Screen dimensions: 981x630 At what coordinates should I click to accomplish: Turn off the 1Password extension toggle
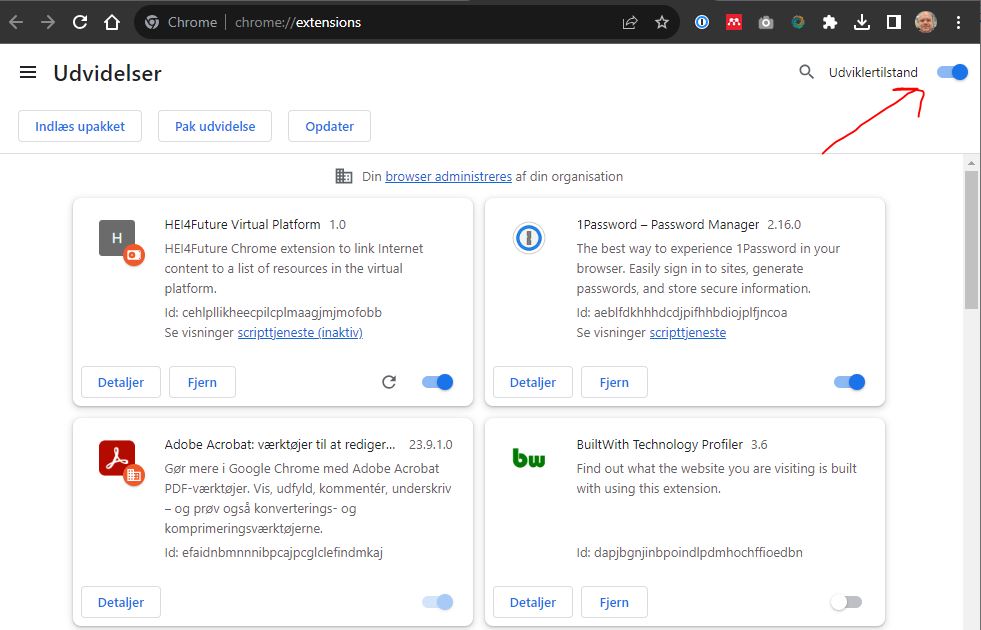tap(849, 382)
